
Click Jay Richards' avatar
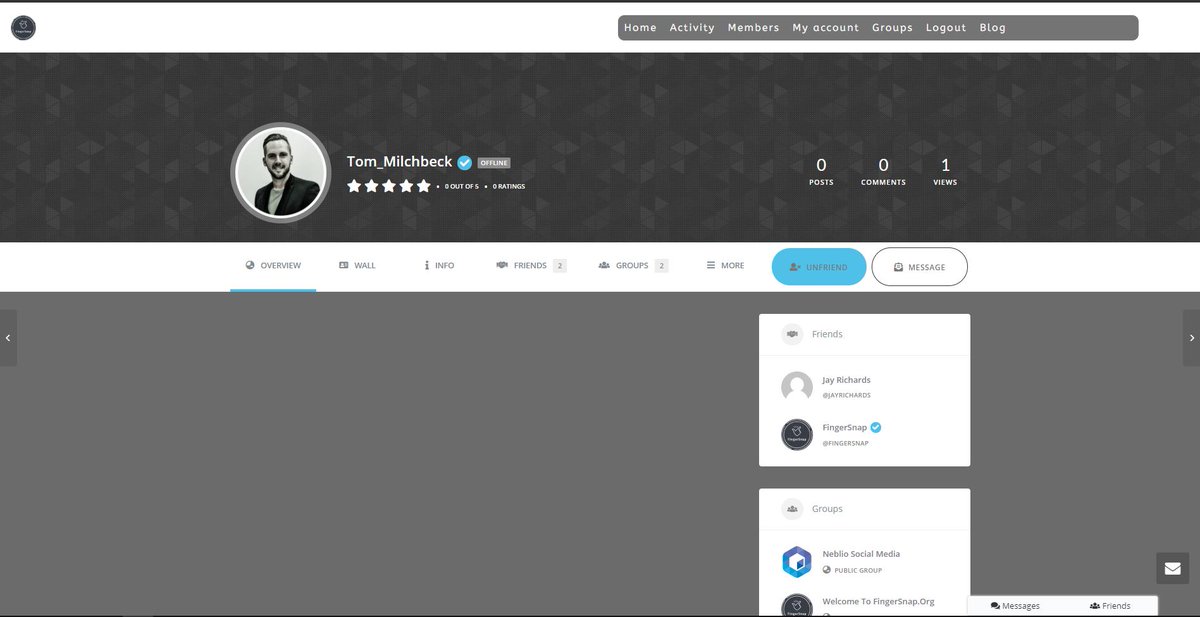point(797,387)
